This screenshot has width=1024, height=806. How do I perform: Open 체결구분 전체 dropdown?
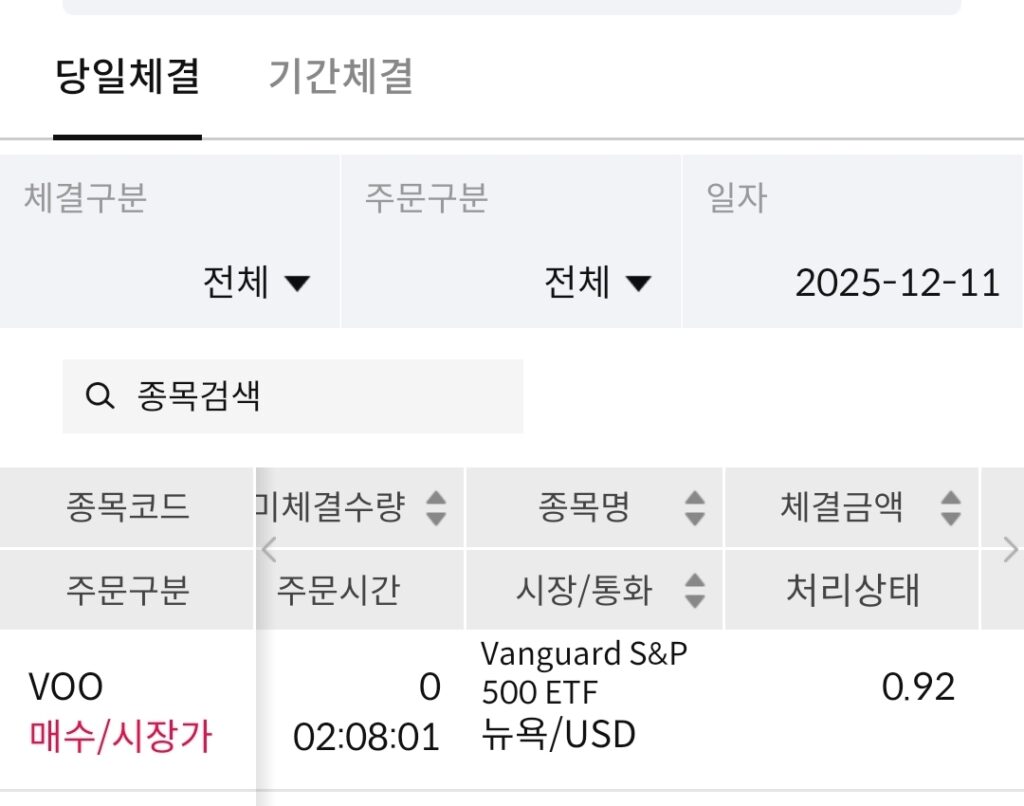(256, 283)
